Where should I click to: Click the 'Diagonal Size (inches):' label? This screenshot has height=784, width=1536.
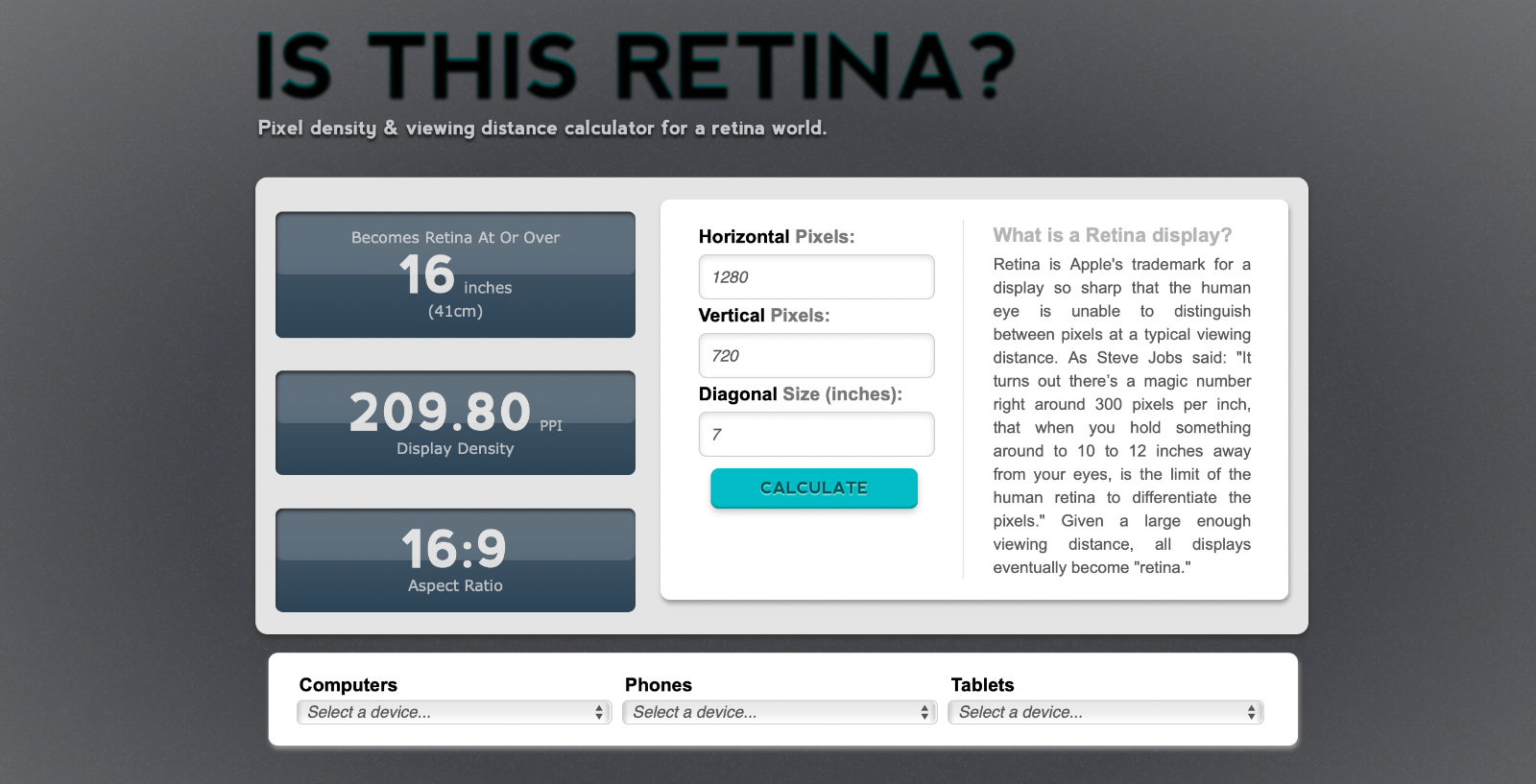tap(801, 394)
